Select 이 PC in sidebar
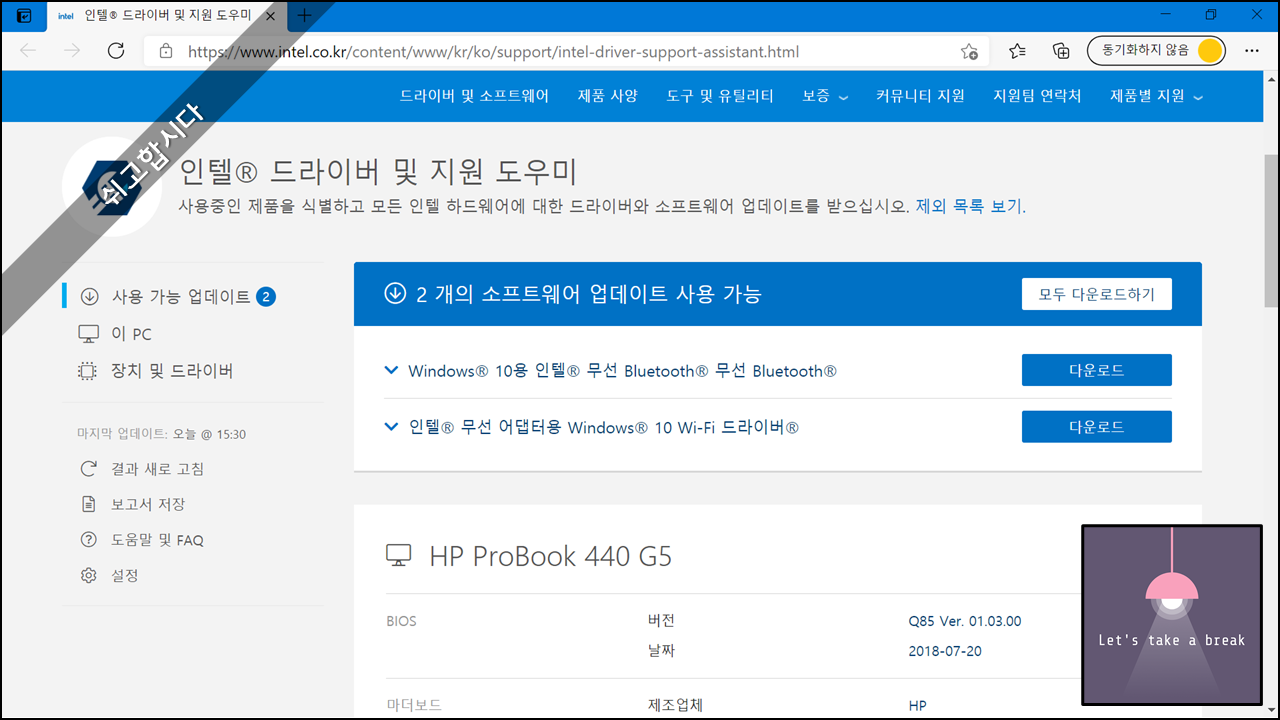This screenshot has width=1280, height=720. click(131, 334)
